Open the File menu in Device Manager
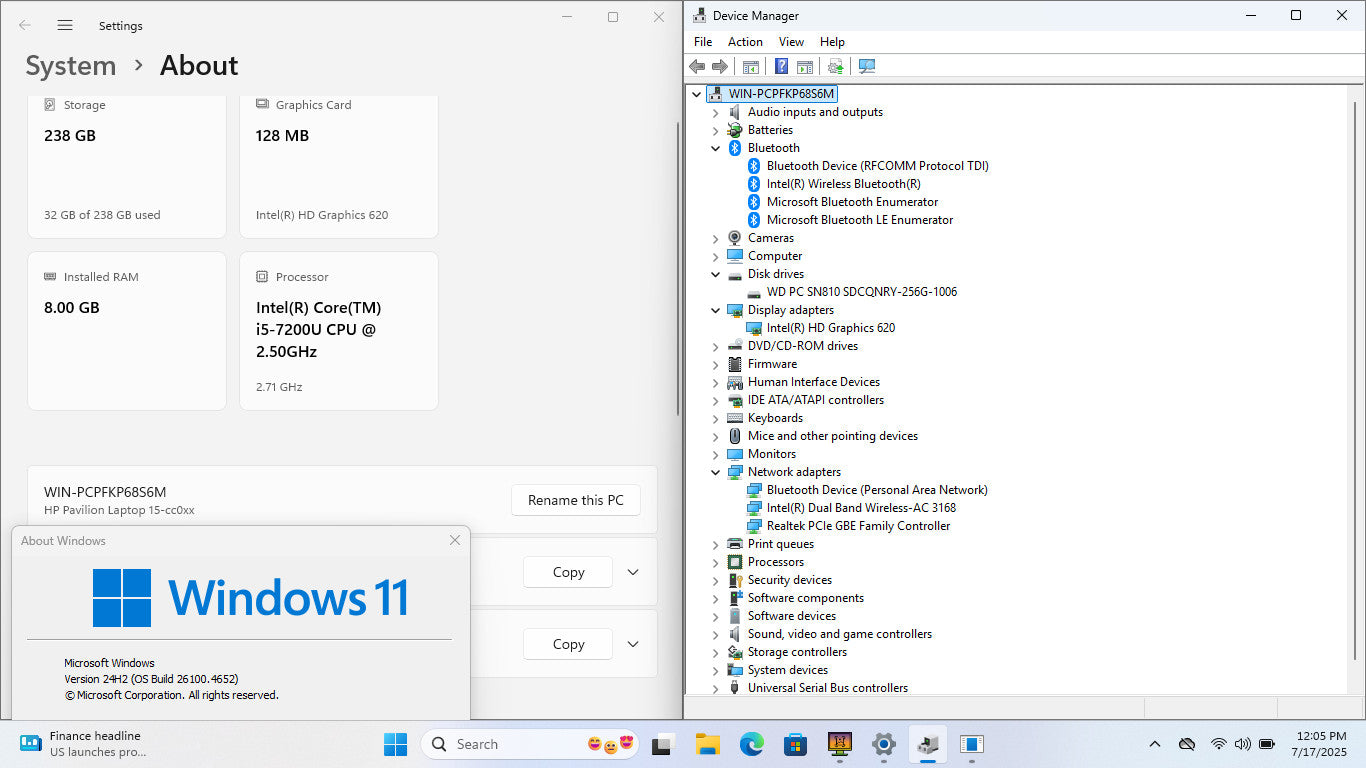 703,42
